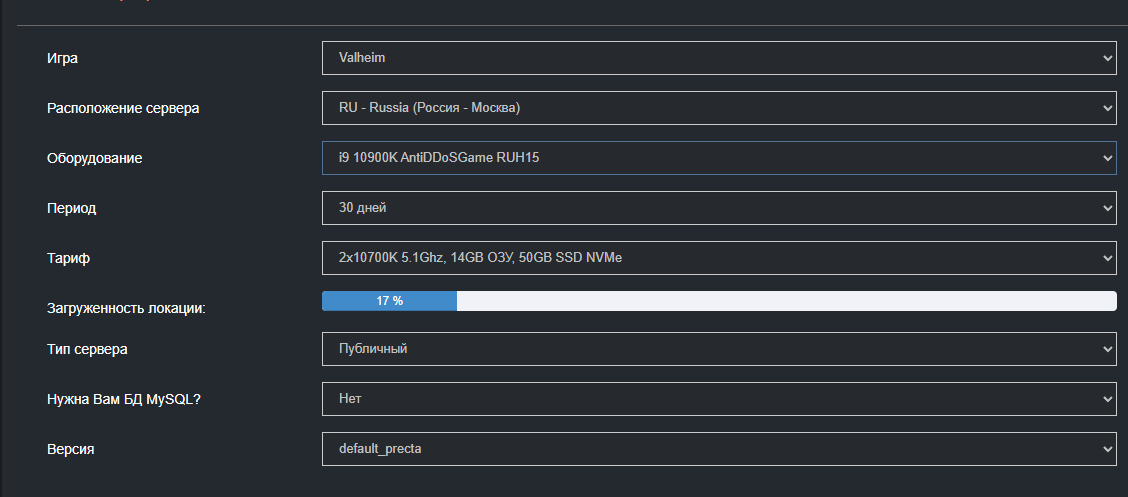1128x497 pixels.
Task: Click the Тип сервера label
Action: [x=87, y=349]
